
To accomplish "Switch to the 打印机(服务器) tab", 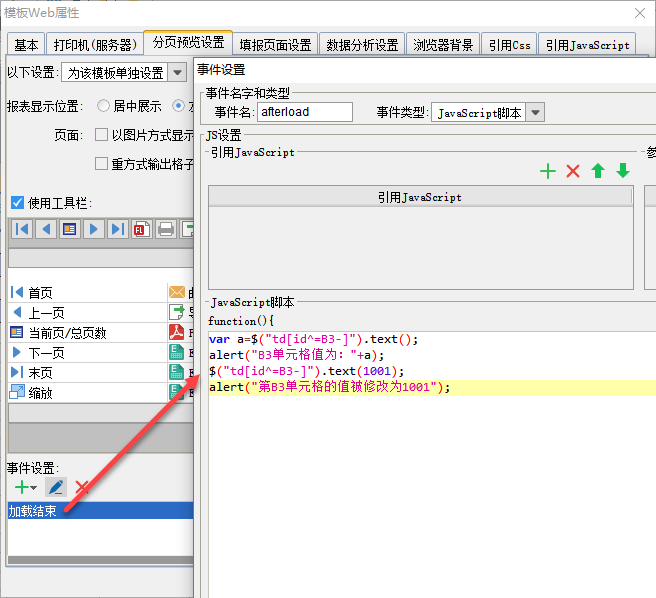I will point(95,44).
